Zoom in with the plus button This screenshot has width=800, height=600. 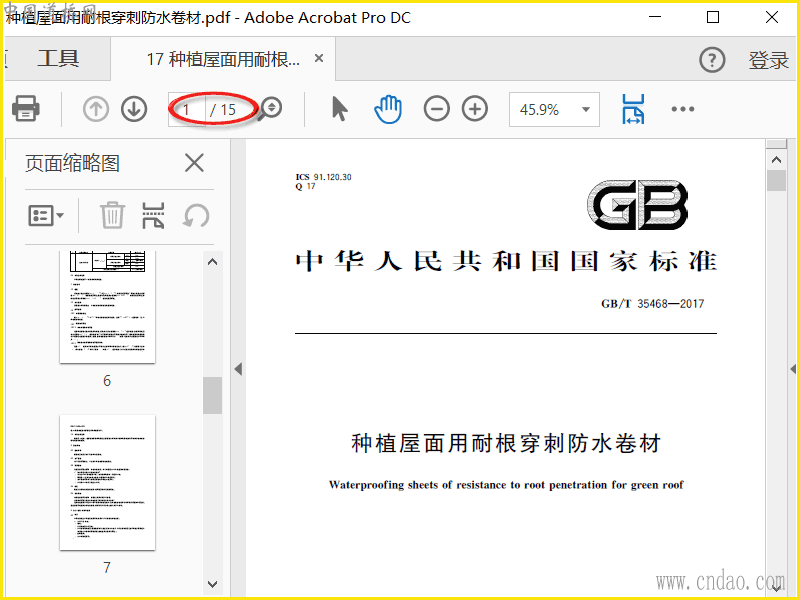pyautogui.click(x=475, y=109)
